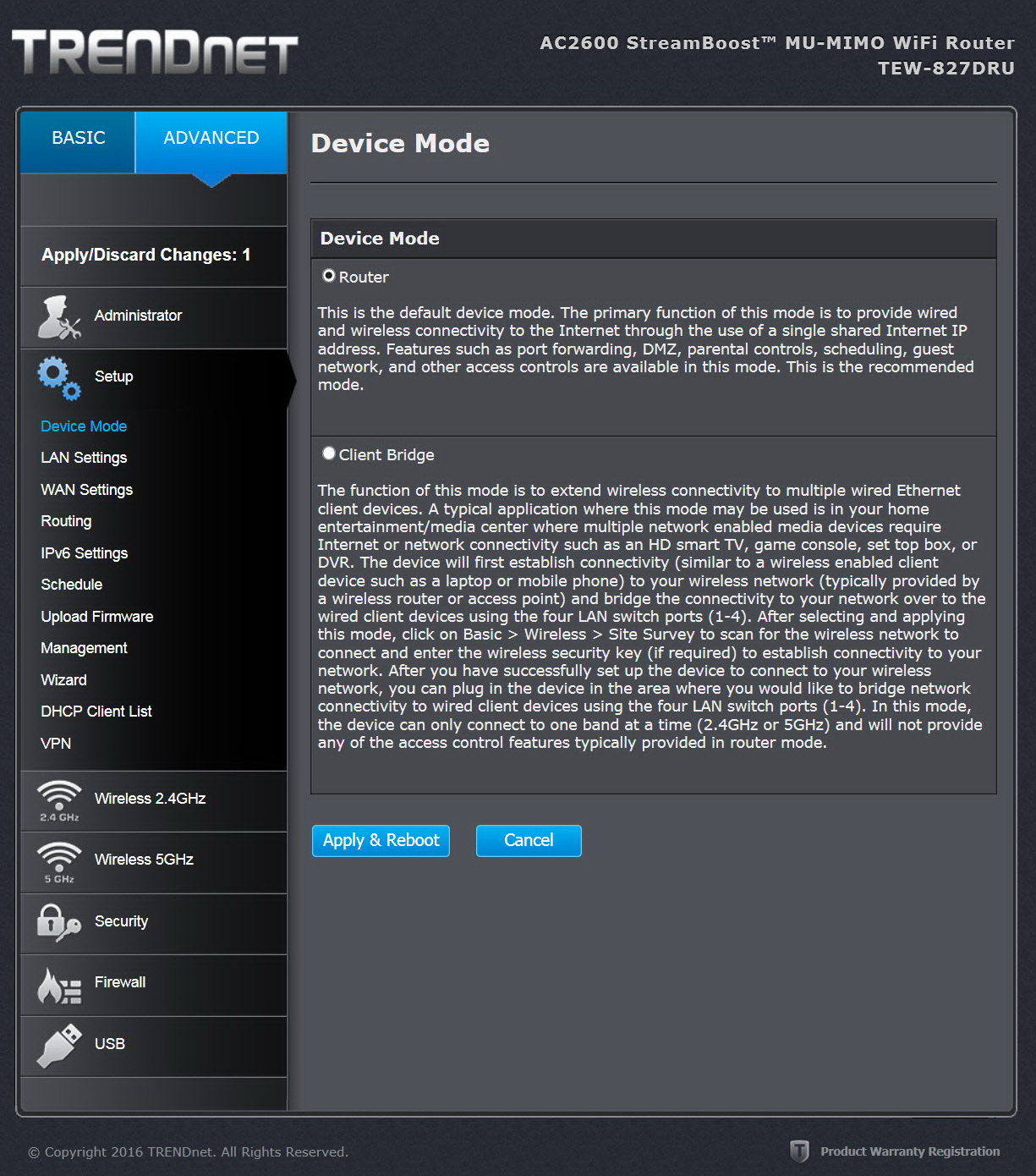Image resolution: width=1036 pixels, height=1176 pixels.
Task: Open WAN Settings
Action: coord(86,490)
